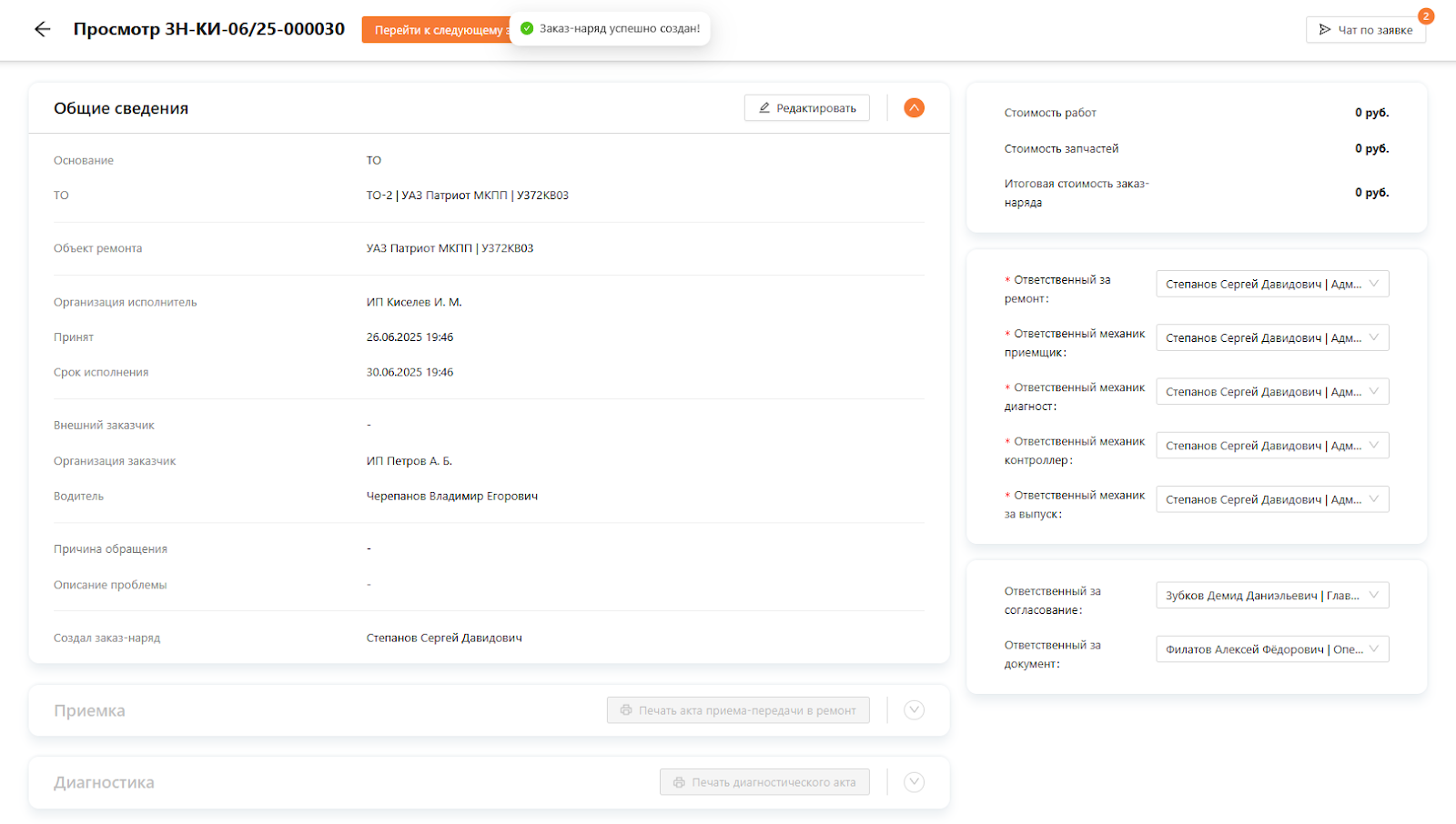Open the request chat (Чат по заявке)
1456x824 pixels.
(1365, 30)
